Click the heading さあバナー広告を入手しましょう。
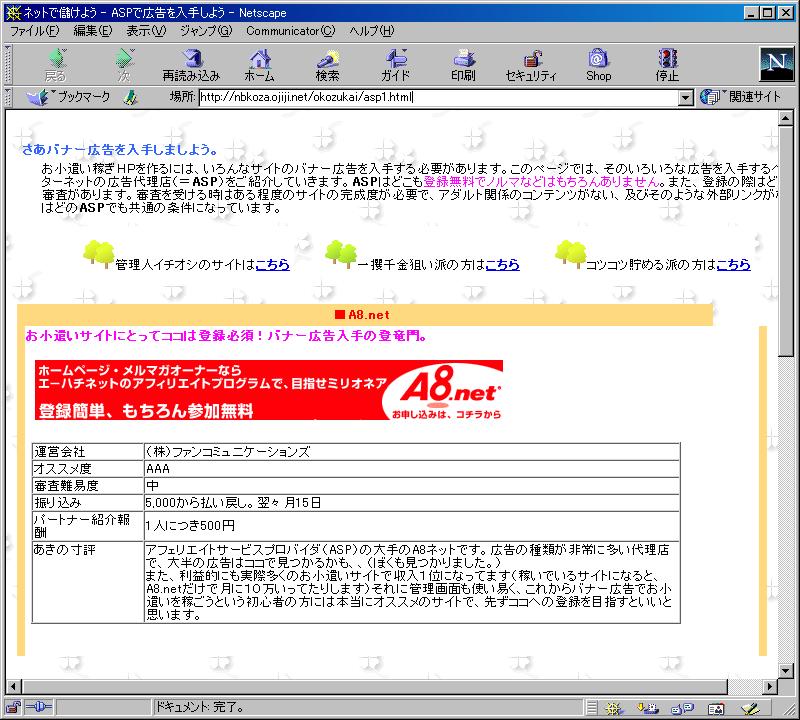 click(x=120, y=150)
